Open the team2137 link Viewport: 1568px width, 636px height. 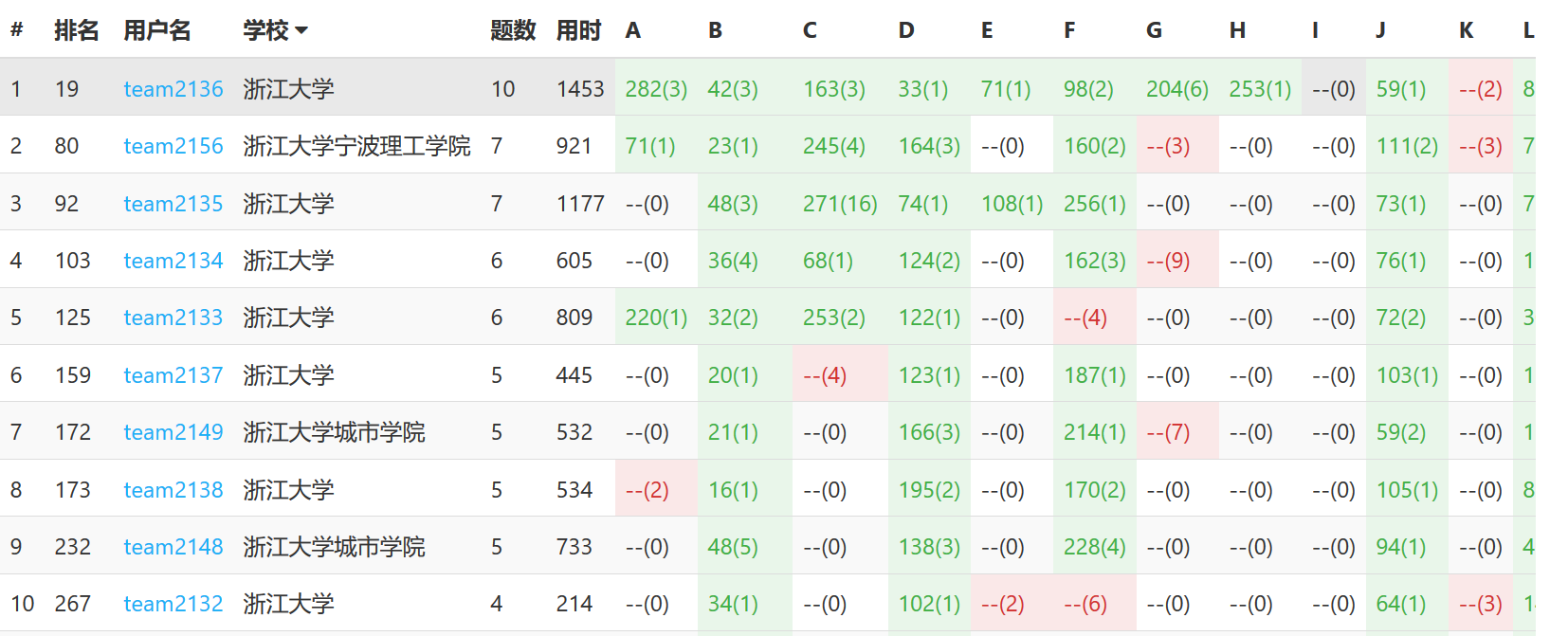tap(173, 375)
